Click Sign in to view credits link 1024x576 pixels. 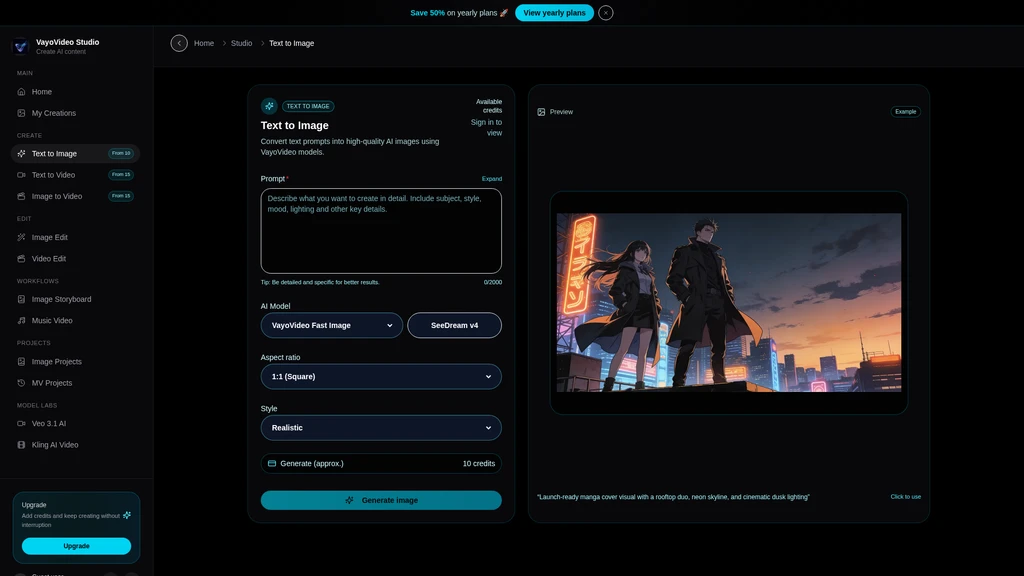tap(487, 127)
